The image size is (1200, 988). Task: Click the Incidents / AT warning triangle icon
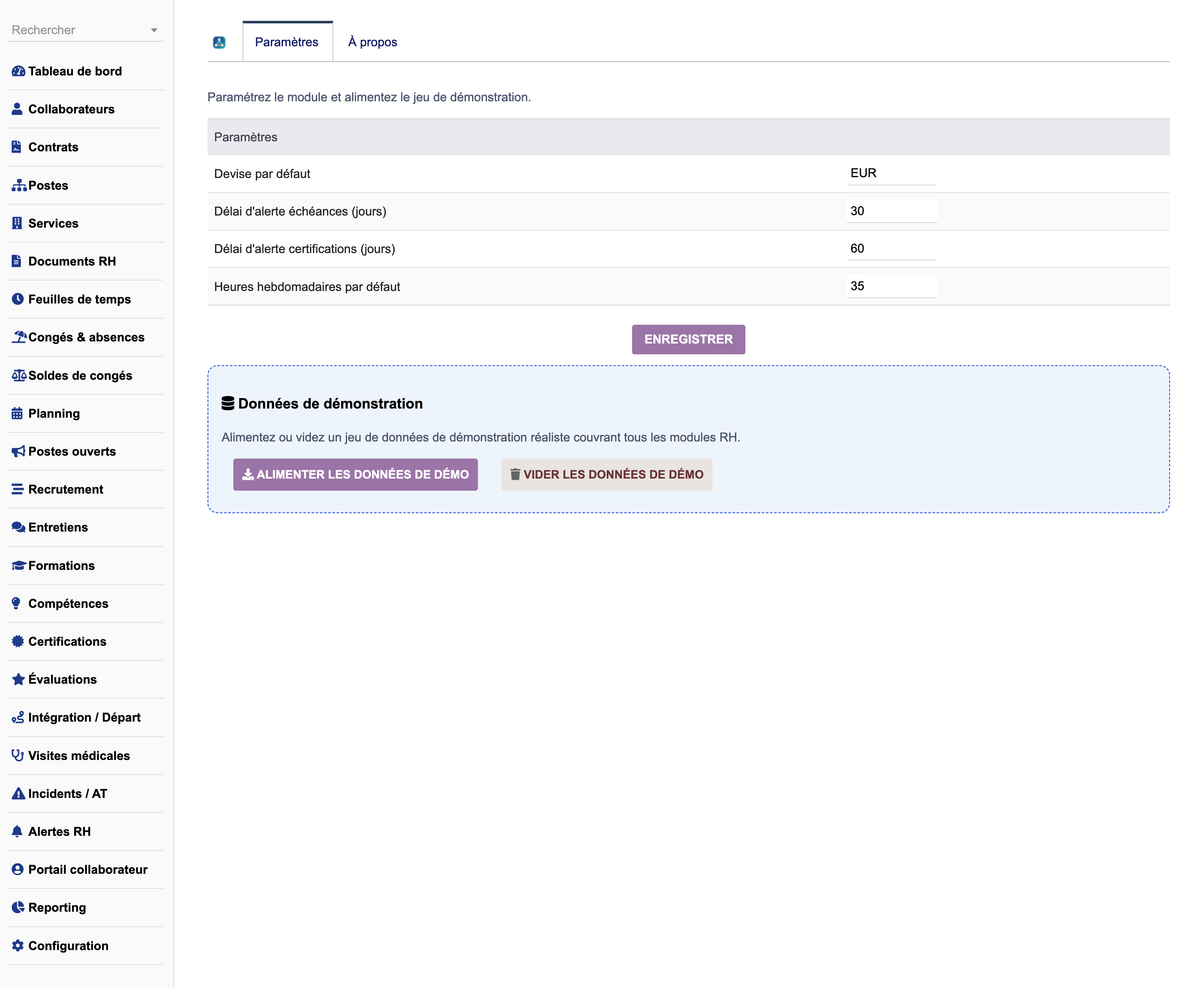click(x=18, y=794)
